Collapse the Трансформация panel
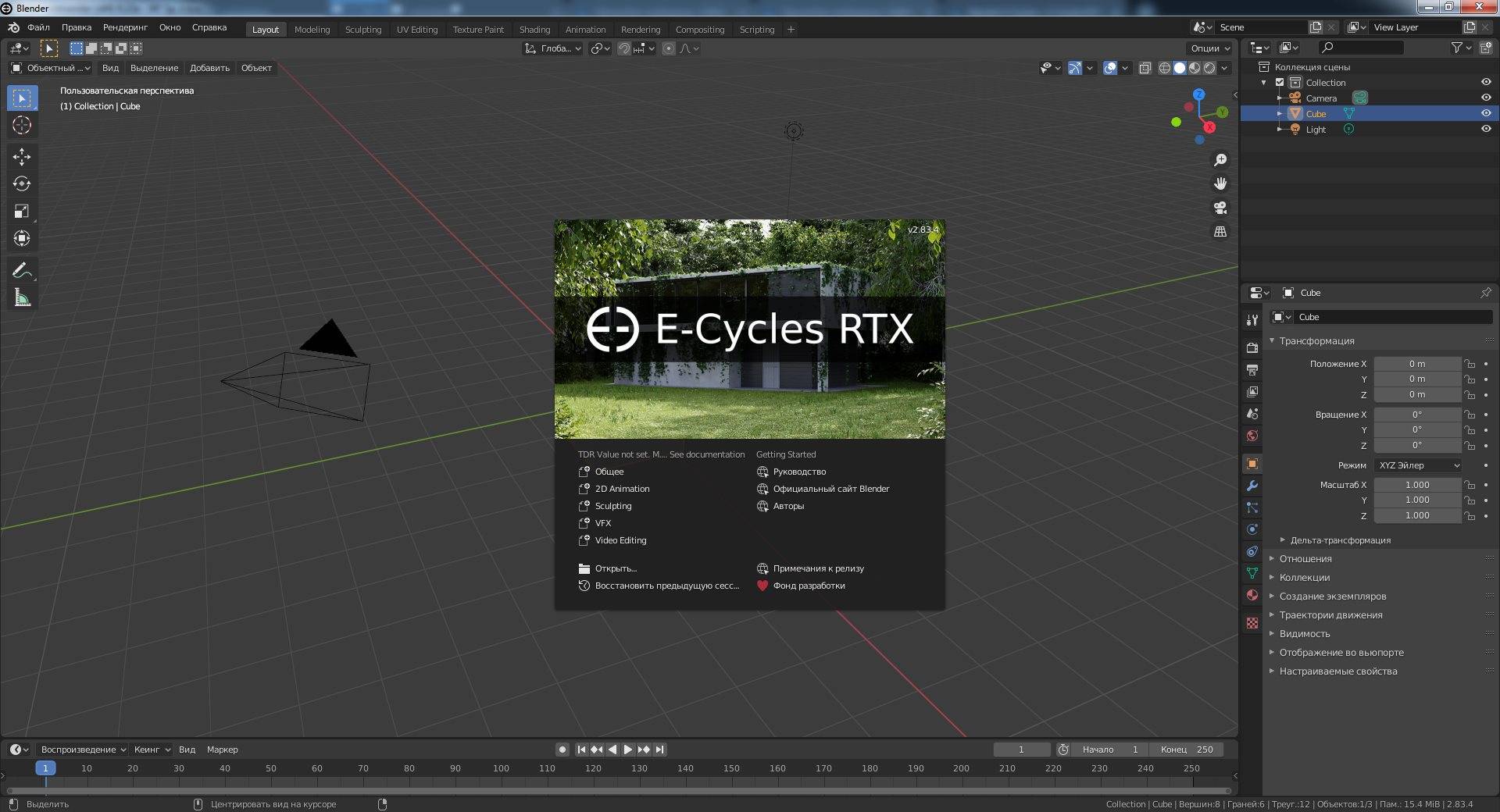Image resolution: width=1500 pixels, height=812 pixels. (x=1316, y=341)
